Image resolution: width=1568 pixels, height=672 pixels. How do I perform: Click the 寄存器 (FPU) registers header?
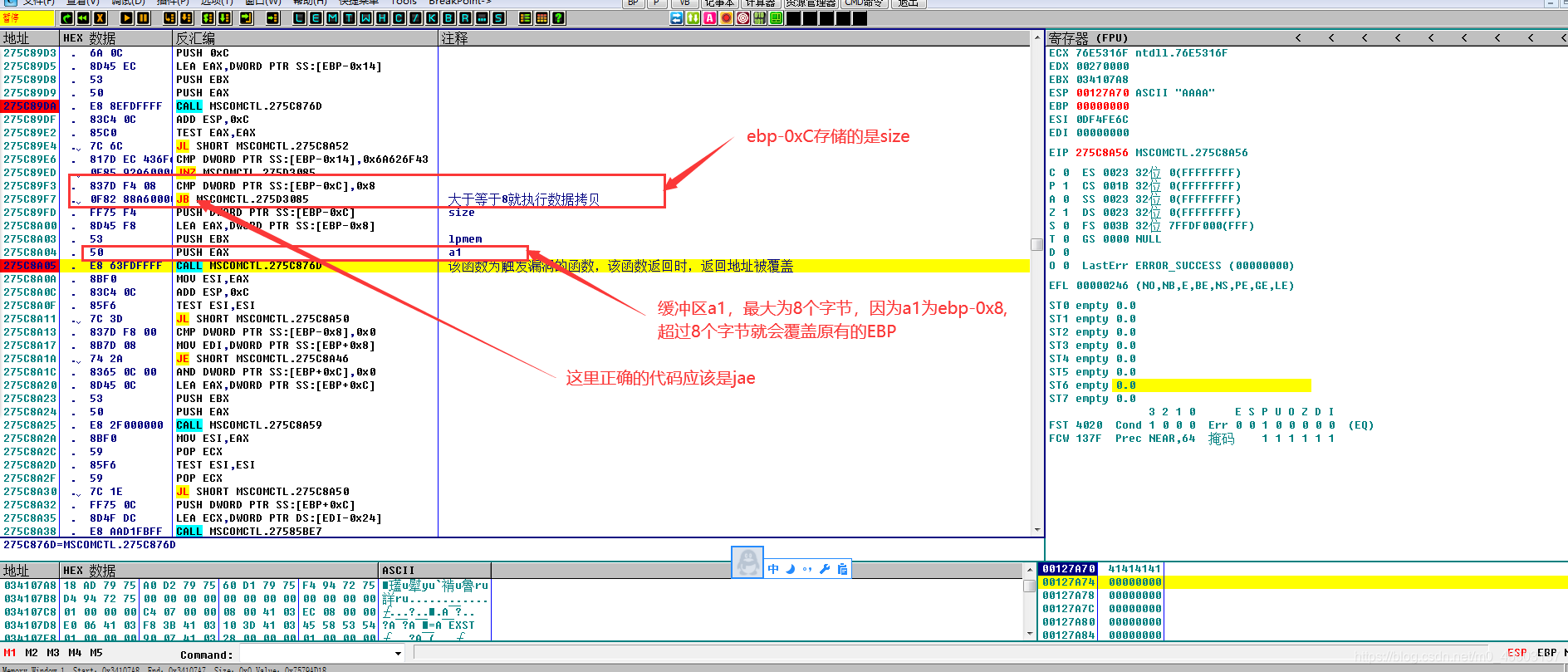[x=1088, y=38]
